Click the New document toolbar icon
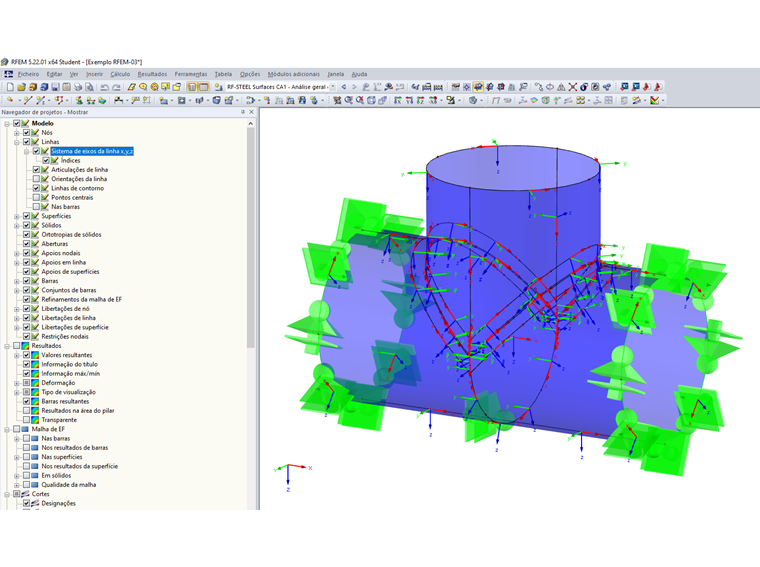760x567 pixels. click(10, 87)
